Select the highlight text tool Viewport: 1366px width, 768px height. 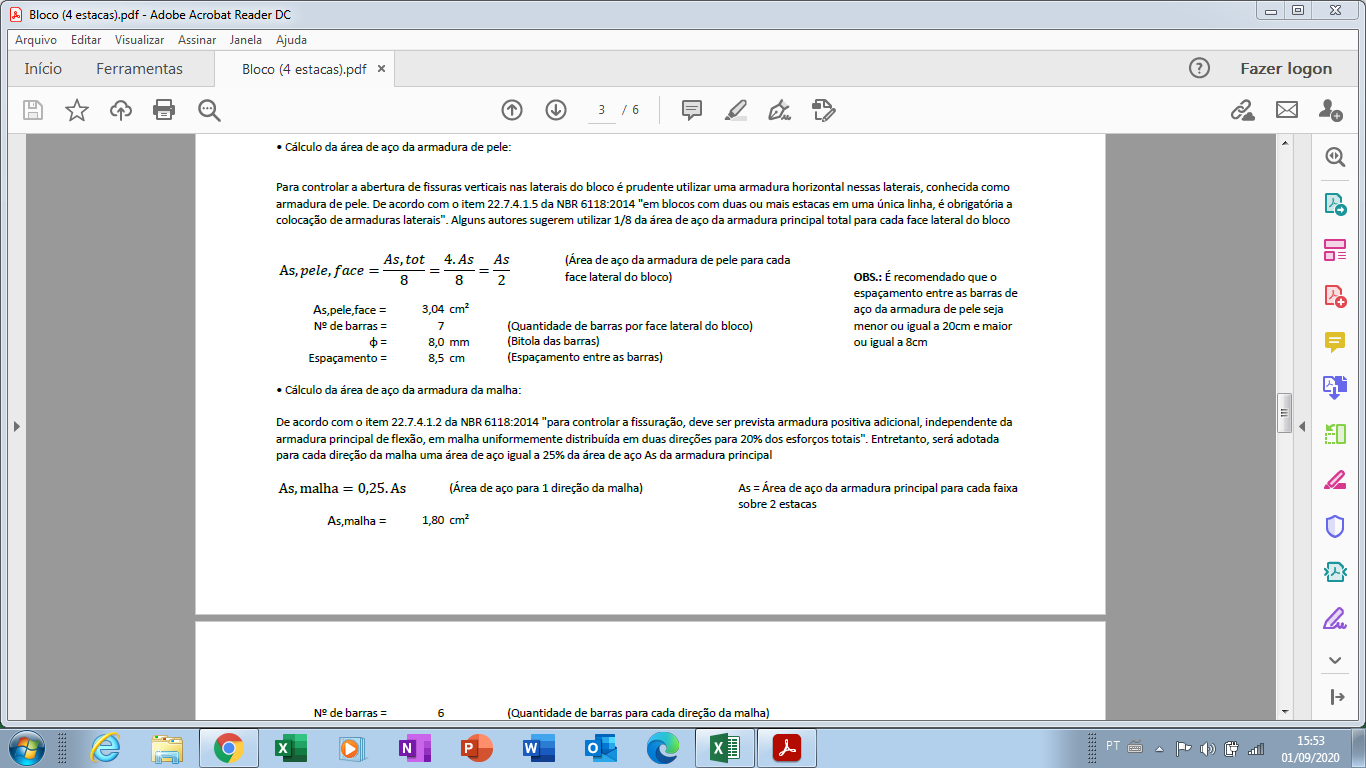(736, 110)
